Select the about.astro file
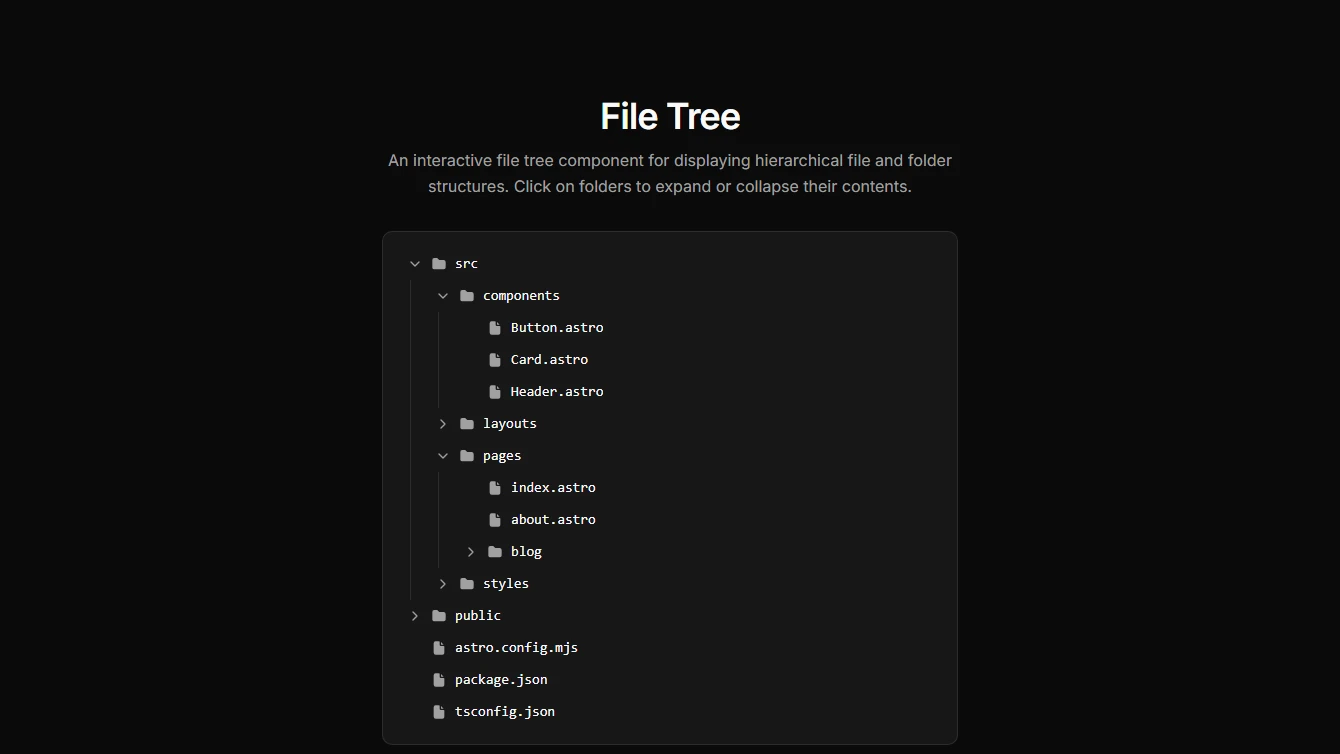 click(553, 519)
